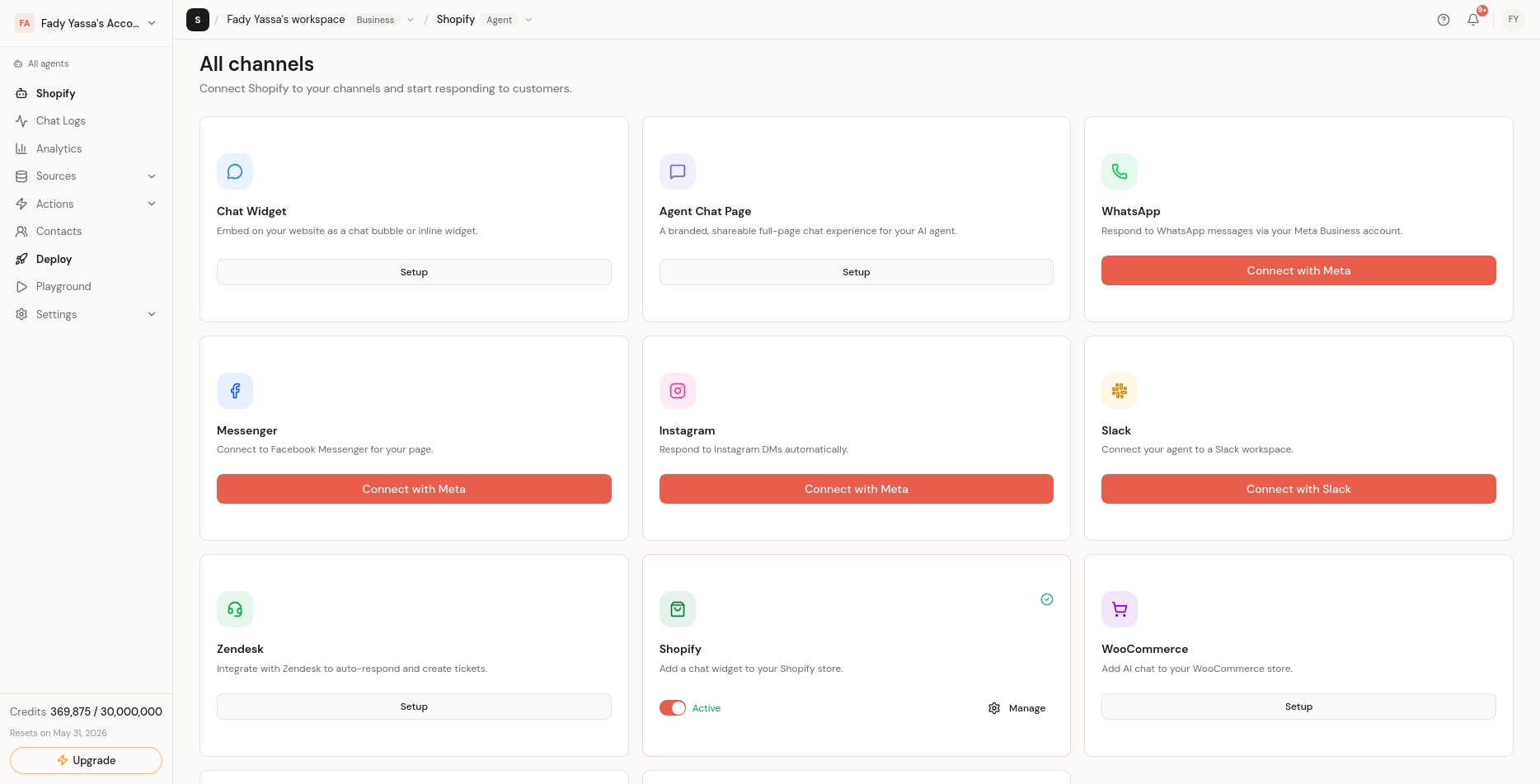1540x784 pixels.
Task: Click Connect with Meta for WhatsApp
Action: pos(1298,270)
